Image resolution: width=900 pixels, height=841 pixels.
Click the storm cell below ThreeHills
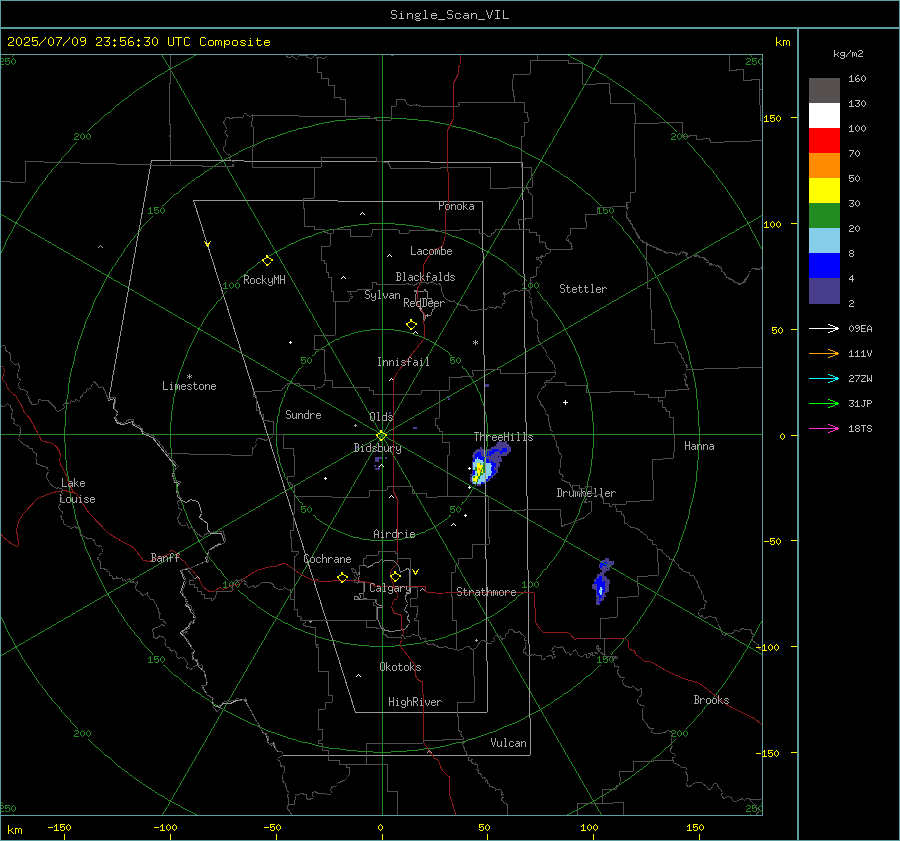(485, 464)
